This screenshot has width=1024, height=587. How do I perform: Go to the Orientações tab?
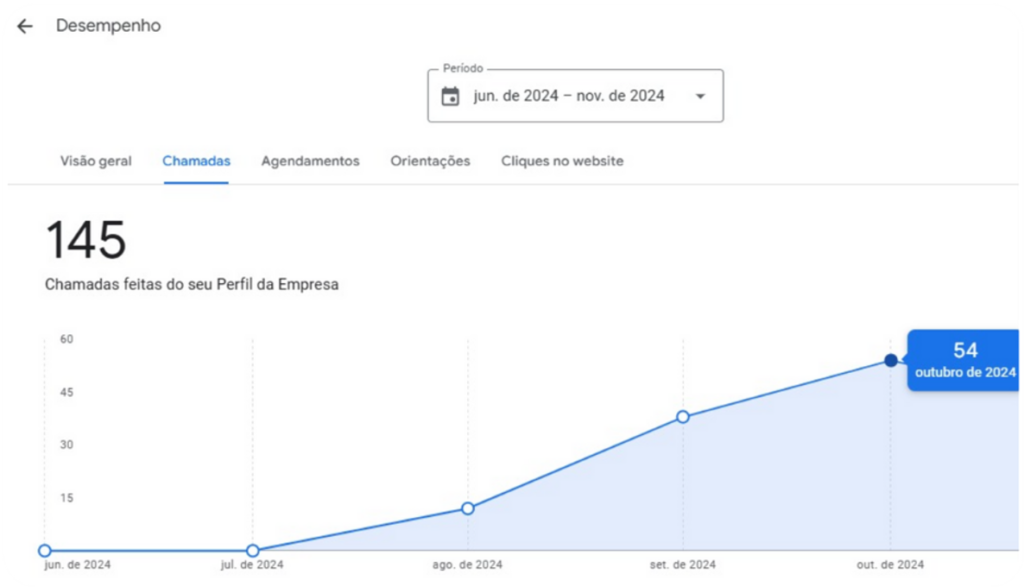pyautogui.click(x=430, y=161)
